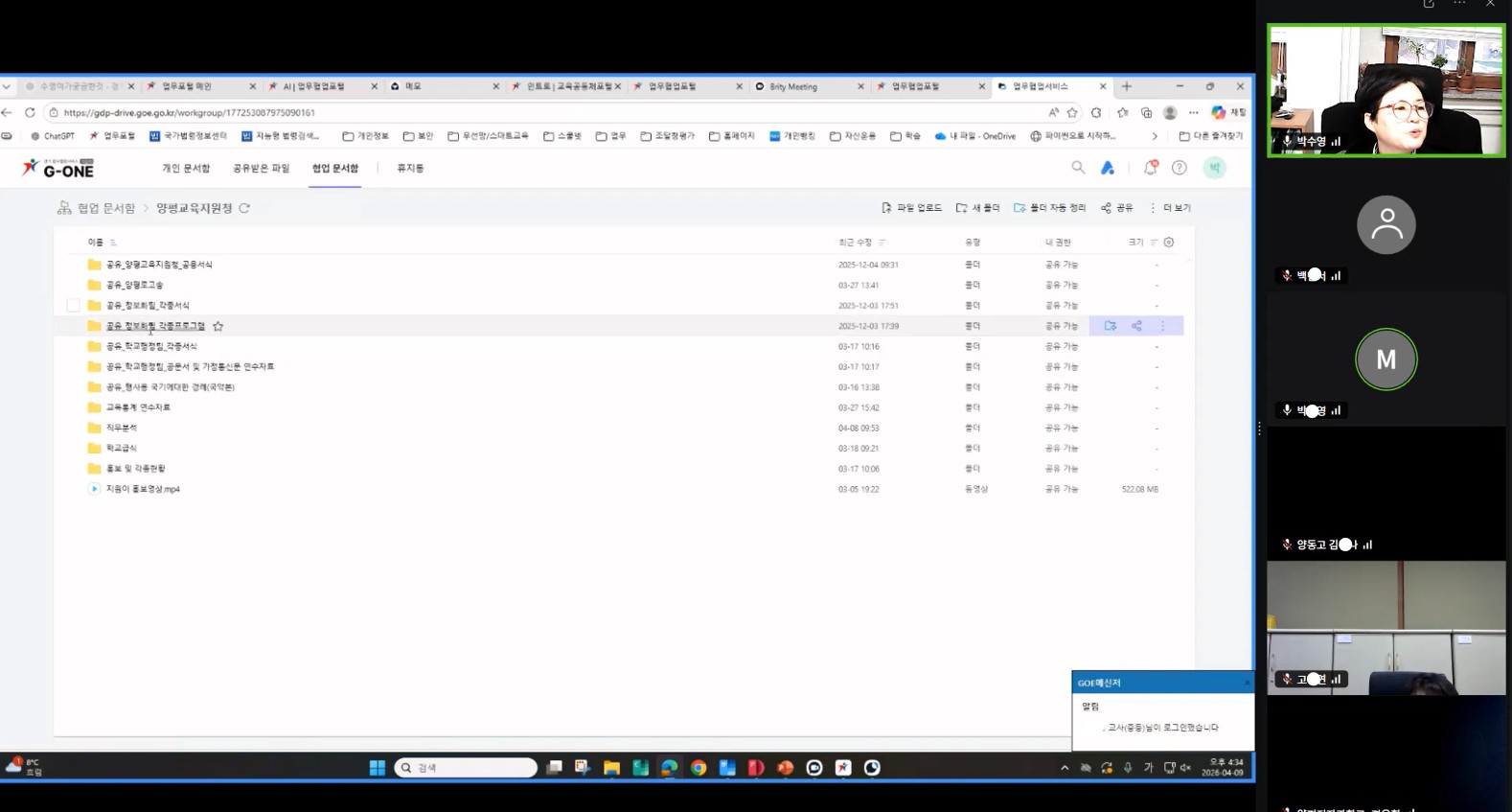The image size is (1512, 812).
Task: Open browser settings three-dot menu
Action: tap(1194, 112)
